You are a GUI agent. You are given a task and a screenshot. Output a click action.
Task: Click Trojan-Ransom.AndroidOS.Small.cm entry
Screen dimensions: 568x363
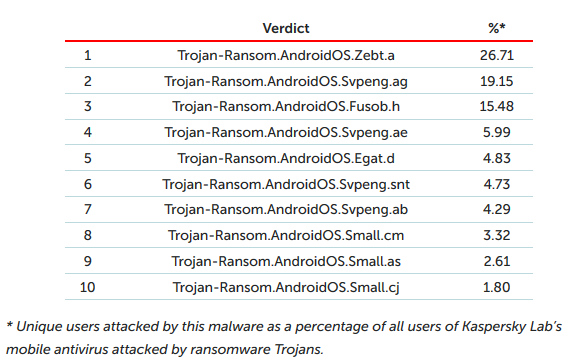pos(286,235)
